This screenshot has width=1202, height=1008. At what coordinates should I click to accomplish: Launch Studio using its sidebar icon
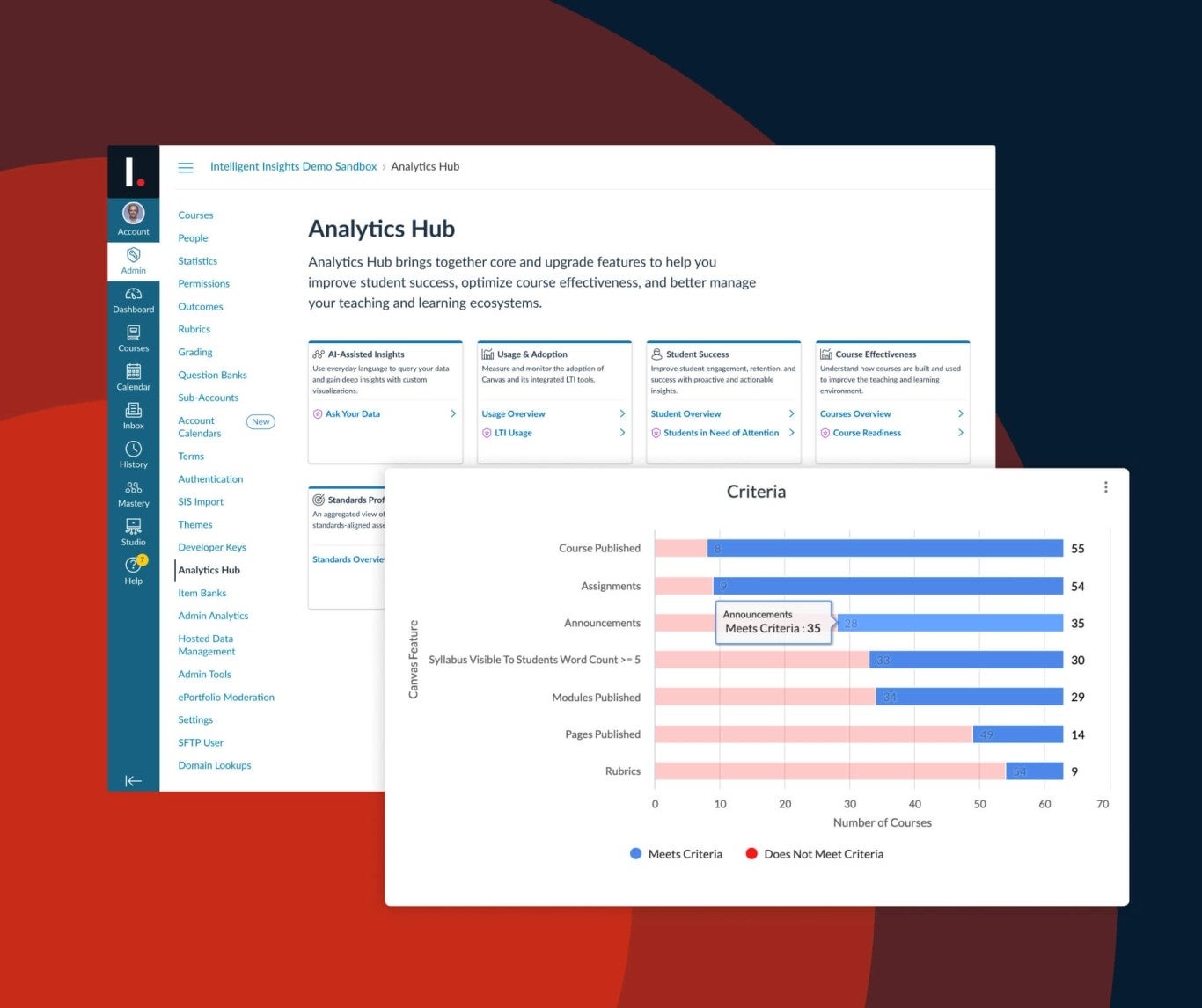pos(133,531)
